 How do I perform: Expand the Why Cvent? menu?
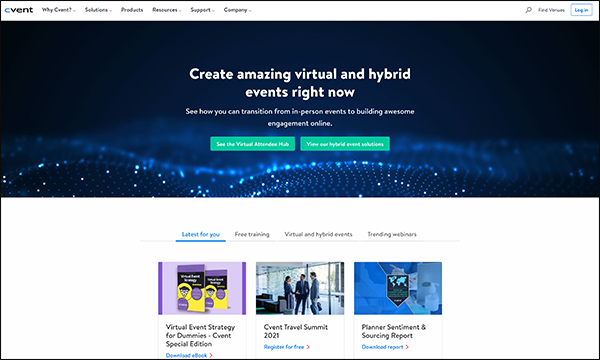pos(59,10)
